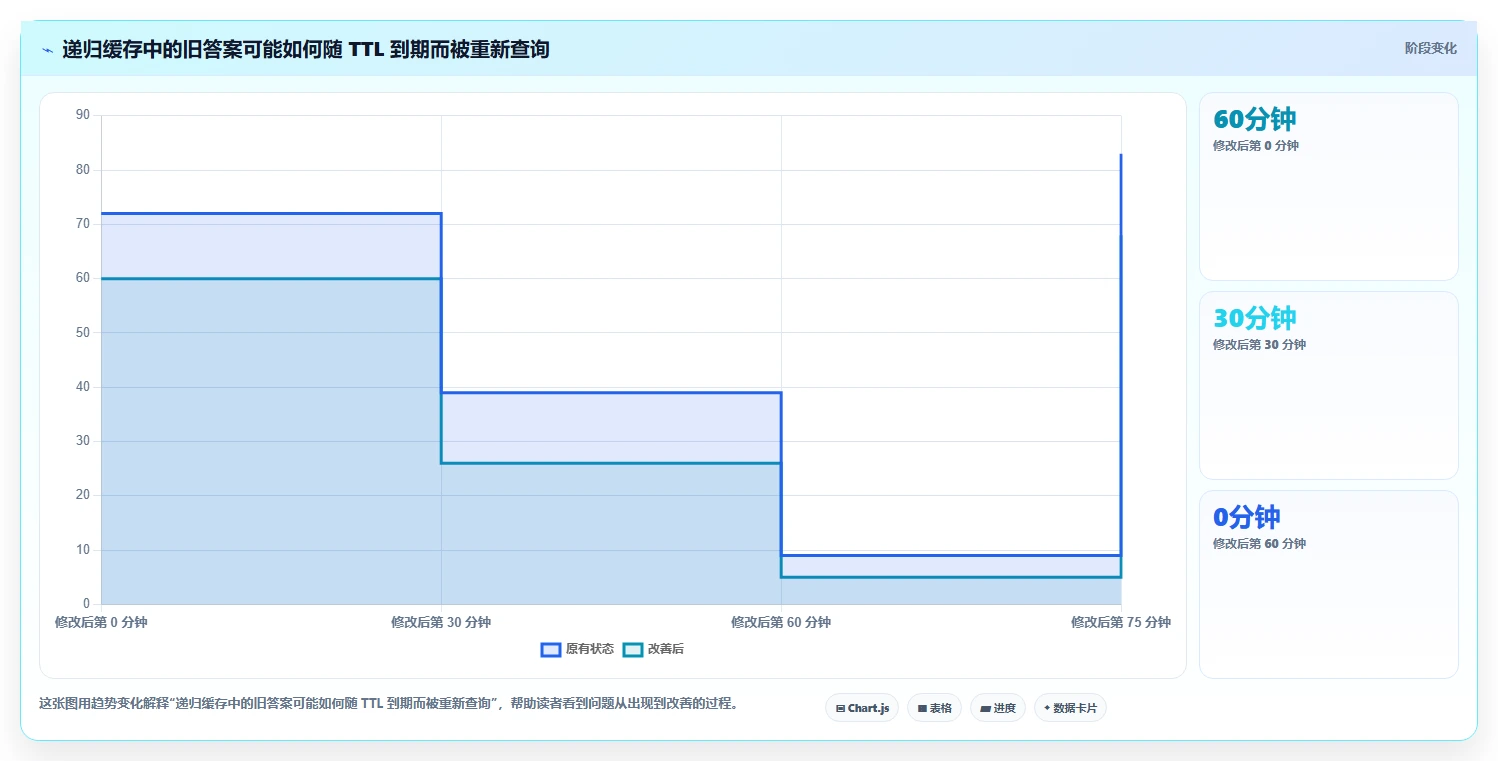Click the chart title about TTL 到期
The height and width of the screenshot is (761, 1498).
[306, 49]
